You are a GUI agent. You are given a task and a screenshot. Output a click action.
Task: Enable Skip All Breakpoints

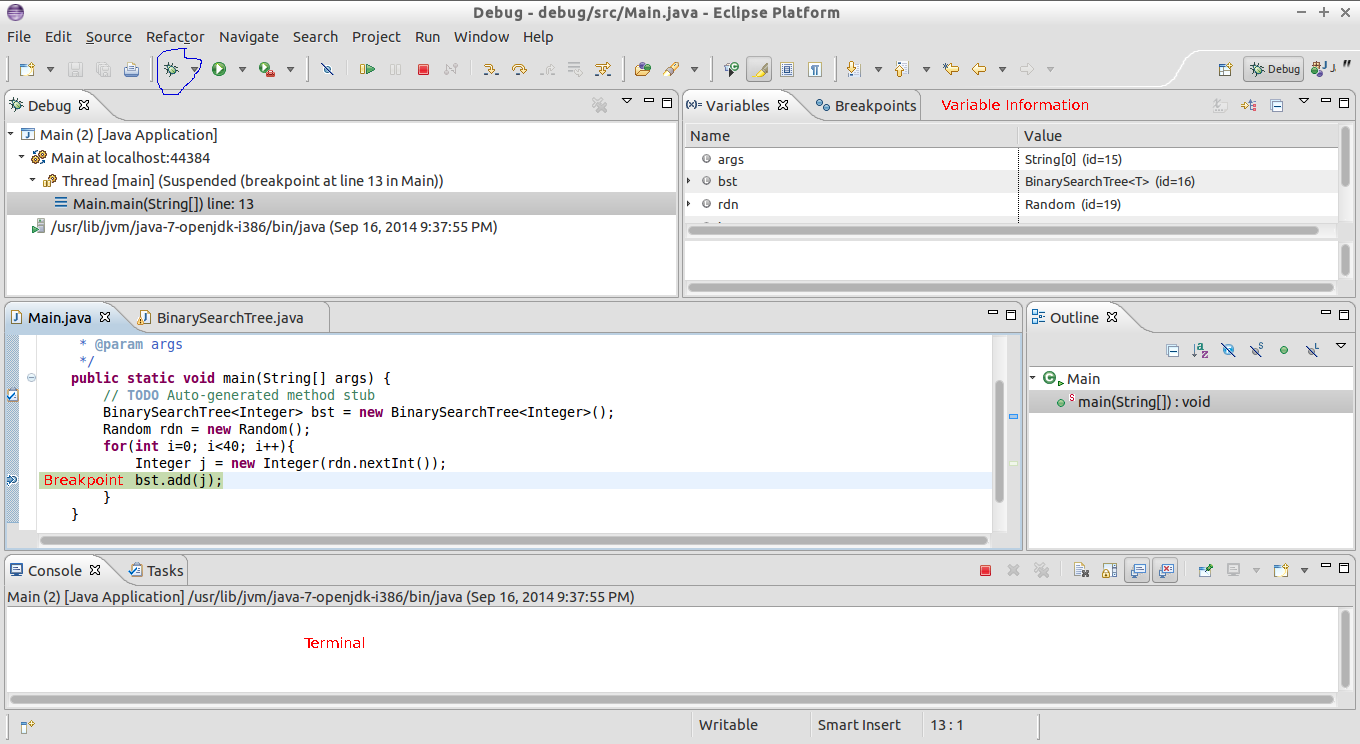tap(329, 68)
